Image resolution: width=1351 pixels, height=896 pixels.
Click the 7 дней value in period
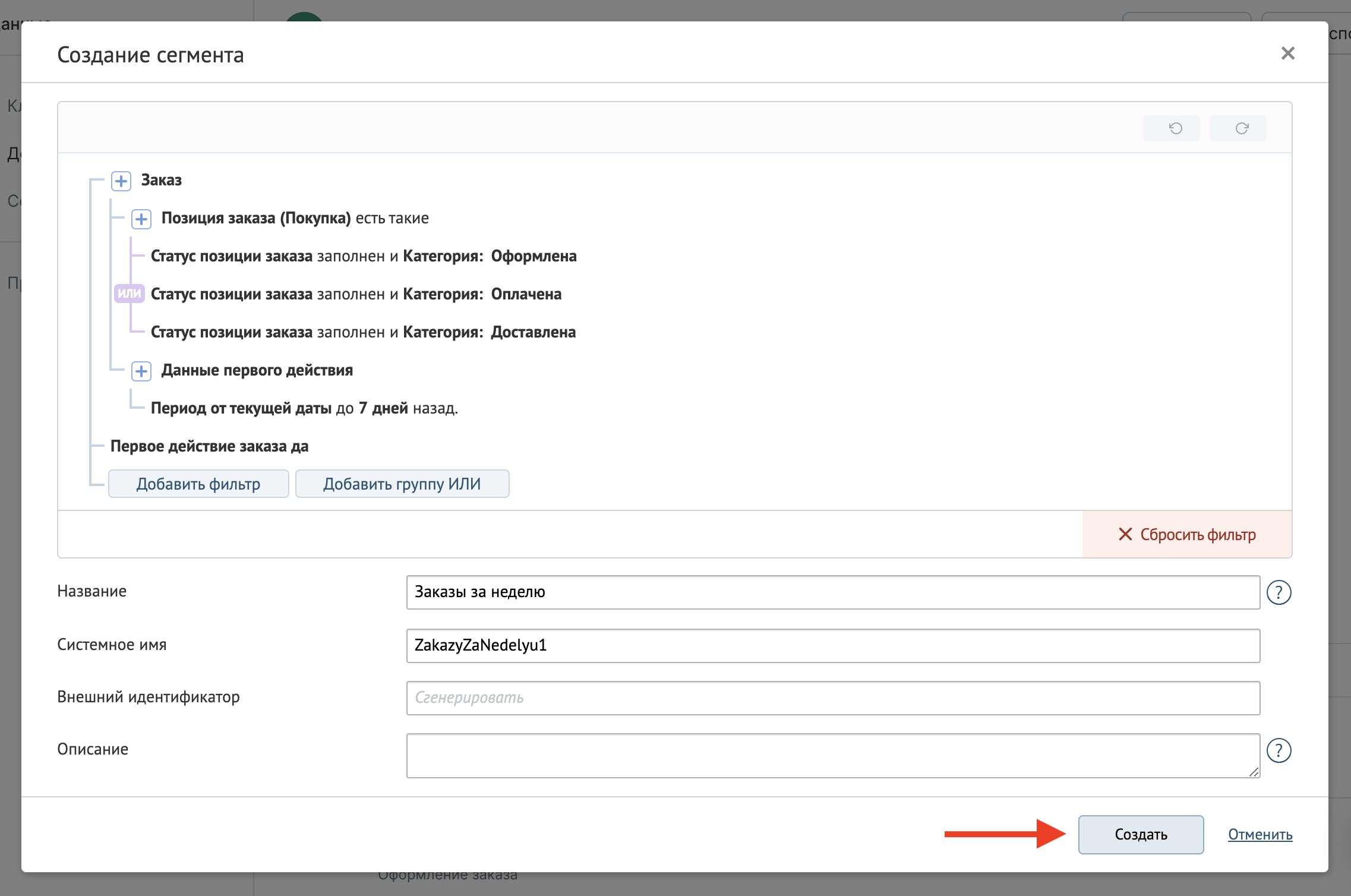pyautogui.click(x=383, y=408)
